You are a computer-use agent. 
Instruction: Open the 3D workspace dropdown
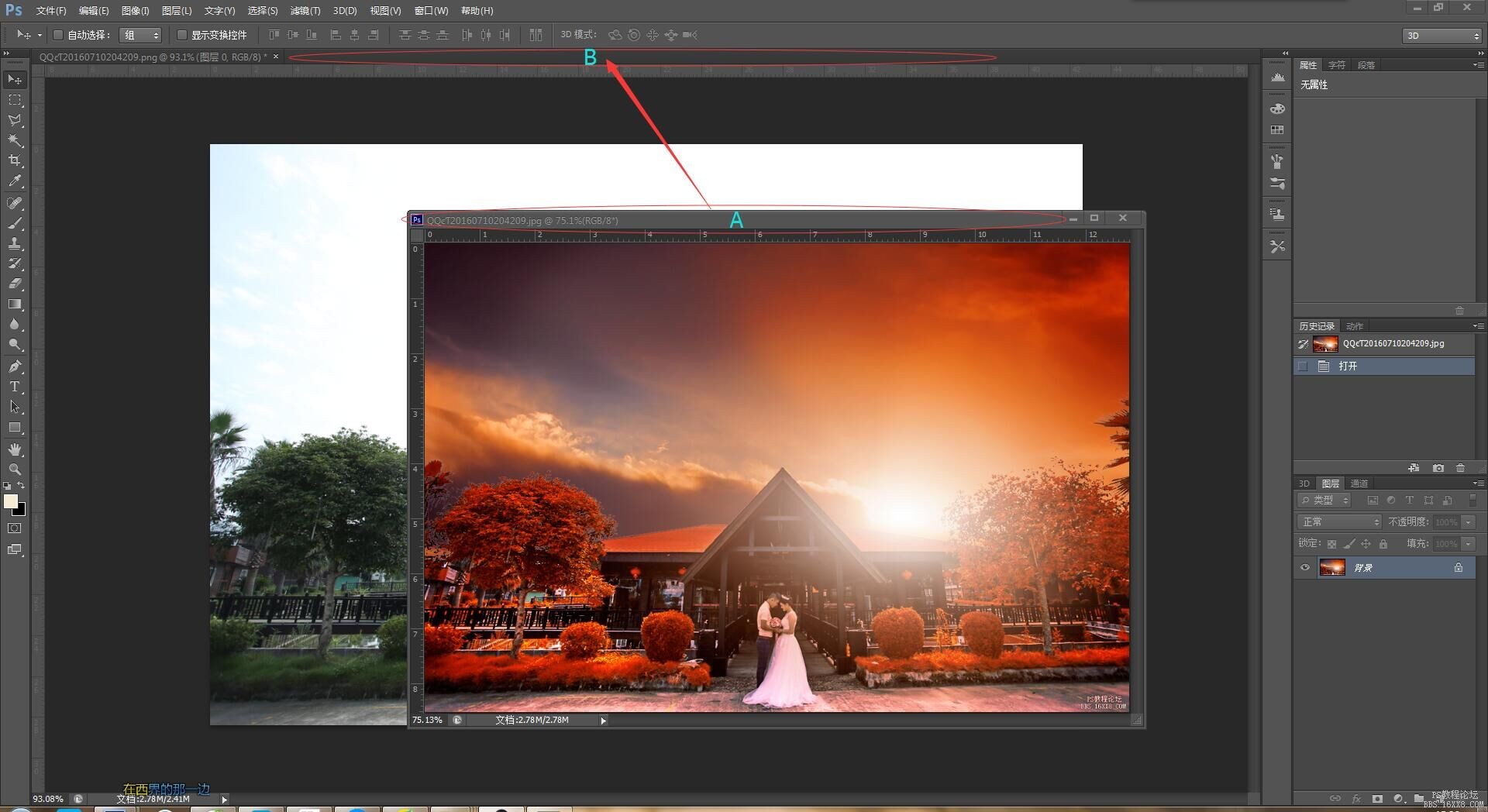[1441, 36]
